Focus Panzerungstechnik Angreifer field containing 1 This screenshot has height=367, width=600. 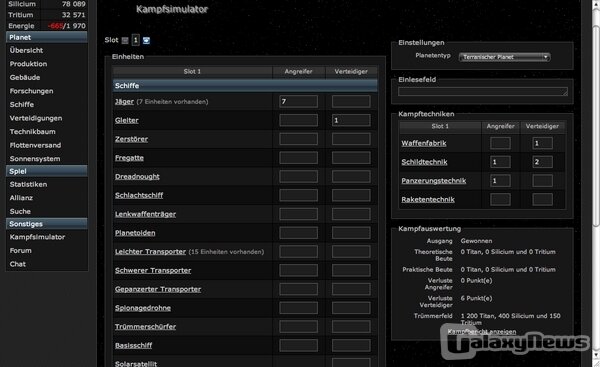pos(501,181)
